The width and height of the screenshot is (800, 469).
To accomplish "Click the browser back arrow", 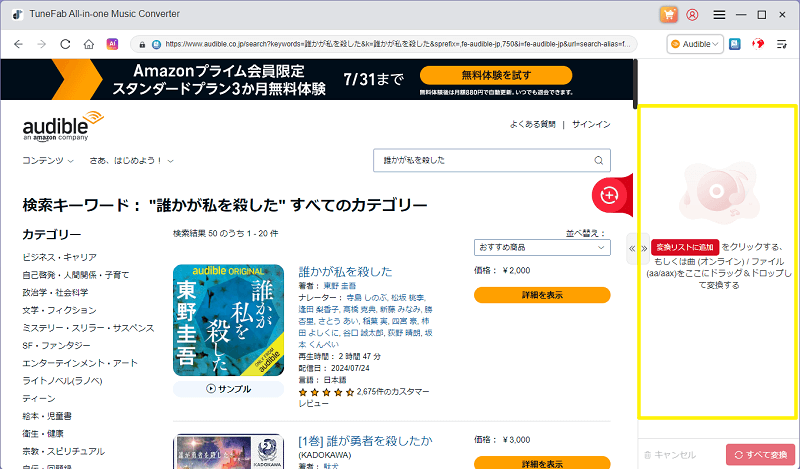I will [x=18, y=44].
